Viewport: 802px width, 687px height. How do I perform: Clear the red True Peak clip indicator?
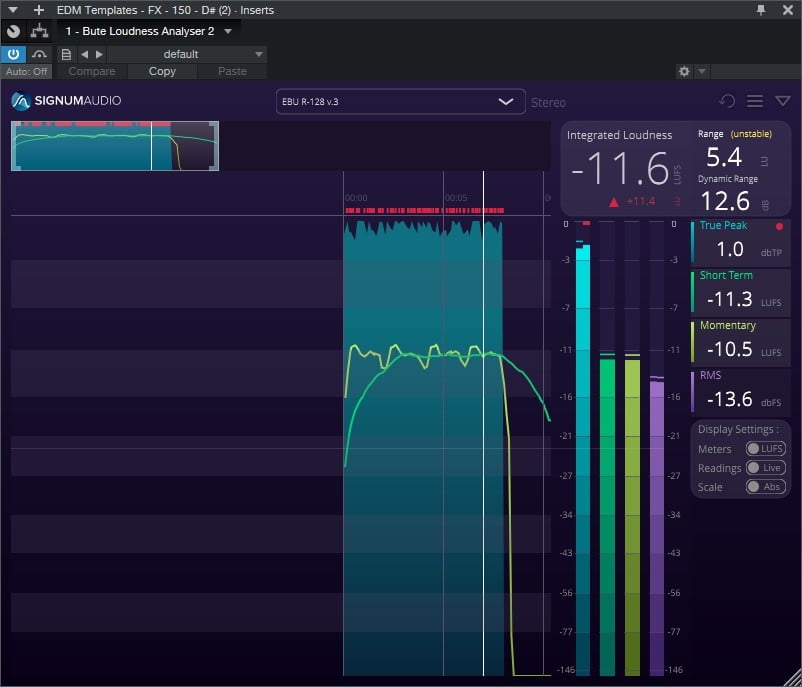point(779,226)
